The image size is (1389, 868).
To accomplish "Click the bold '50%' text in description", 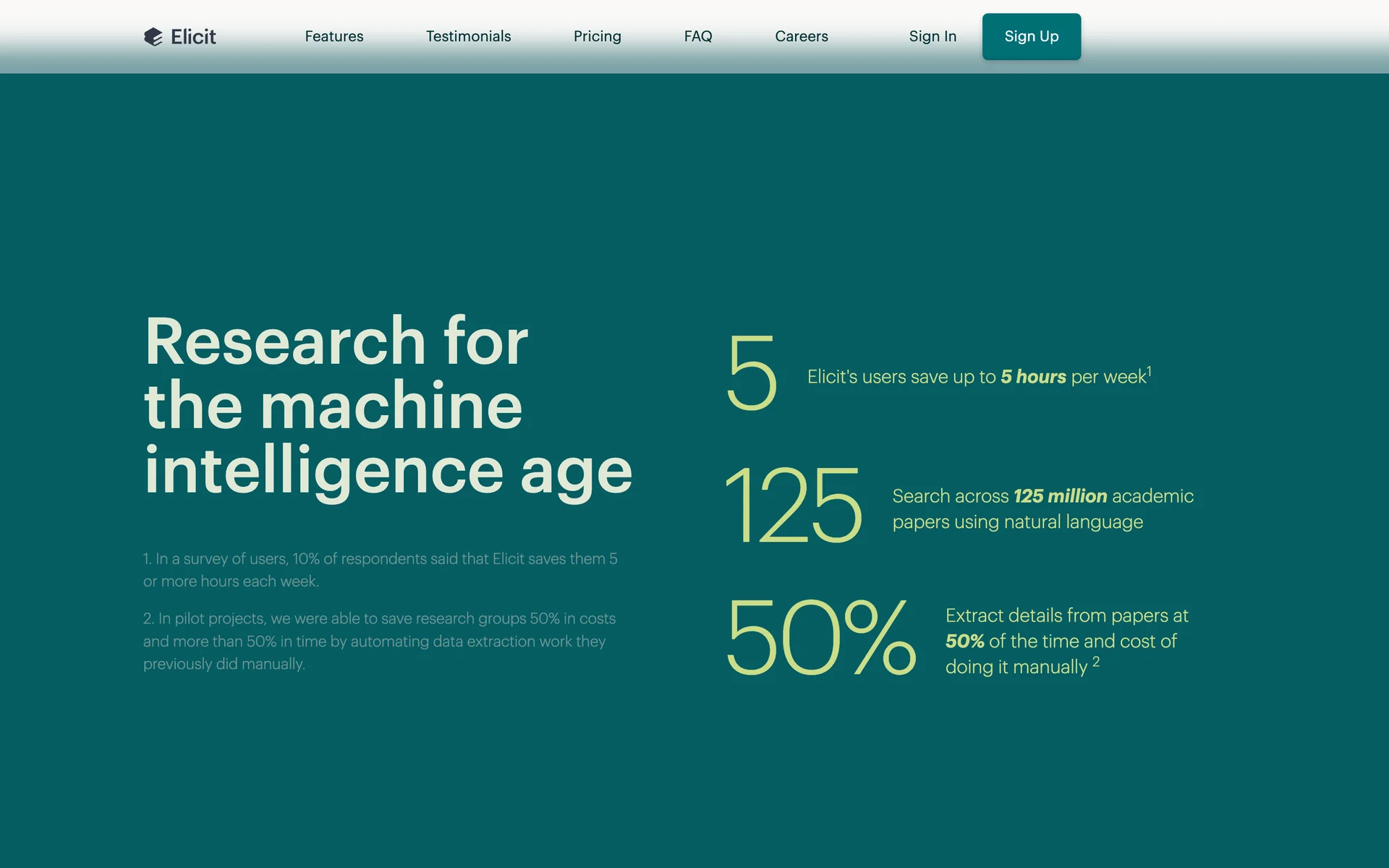I will [964, 642].
